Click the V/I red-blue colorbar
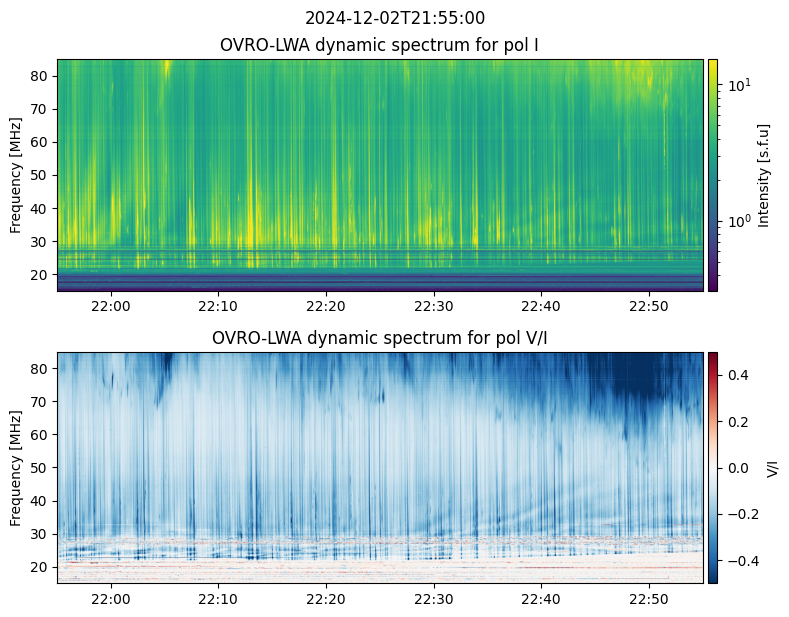This screenshot has width=789, height=617. pyautogui.click(x=713, y=468)
